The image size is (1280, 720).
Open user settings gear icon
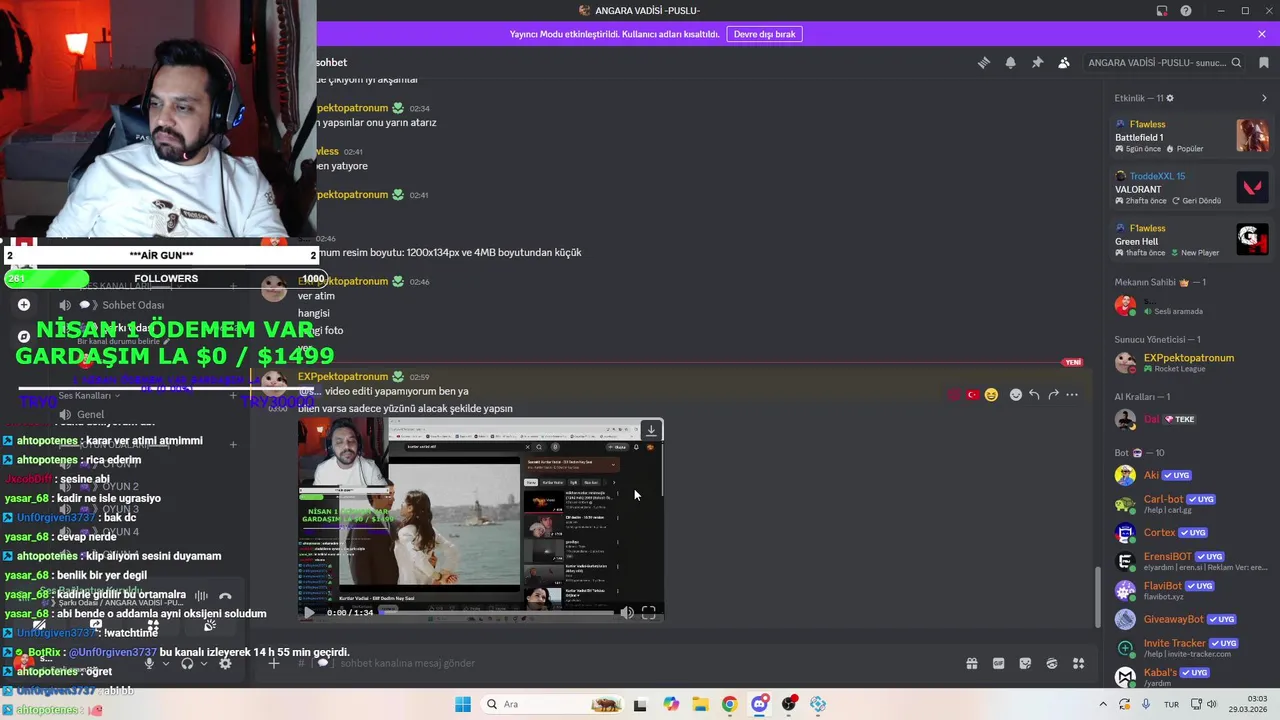(225, 663)
